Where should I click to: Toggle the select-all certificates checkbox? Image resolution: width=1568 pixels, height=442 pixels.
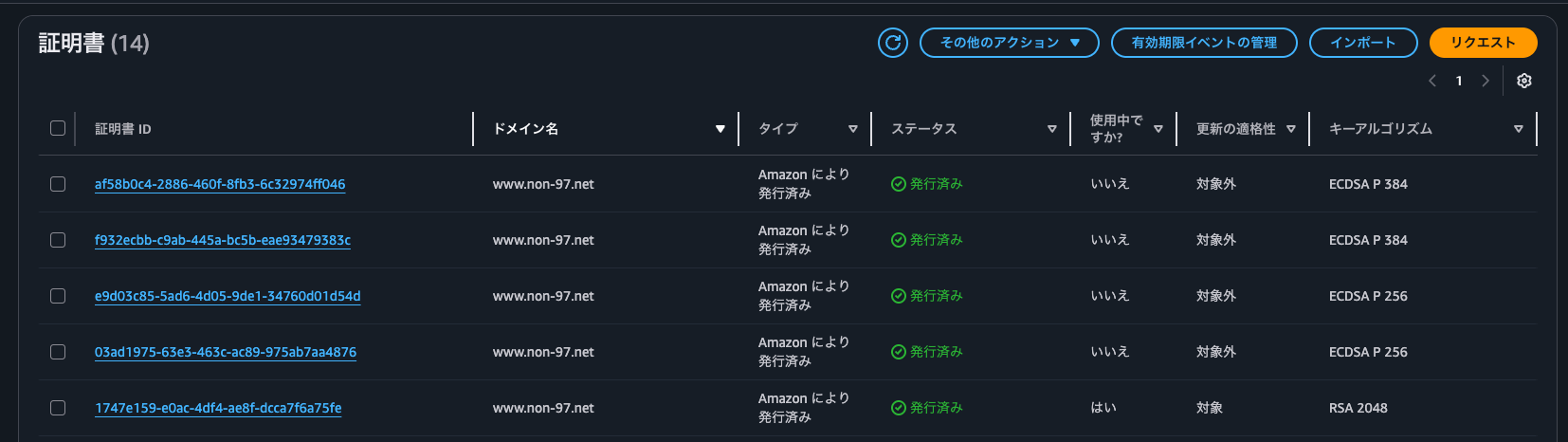point(58,128)
